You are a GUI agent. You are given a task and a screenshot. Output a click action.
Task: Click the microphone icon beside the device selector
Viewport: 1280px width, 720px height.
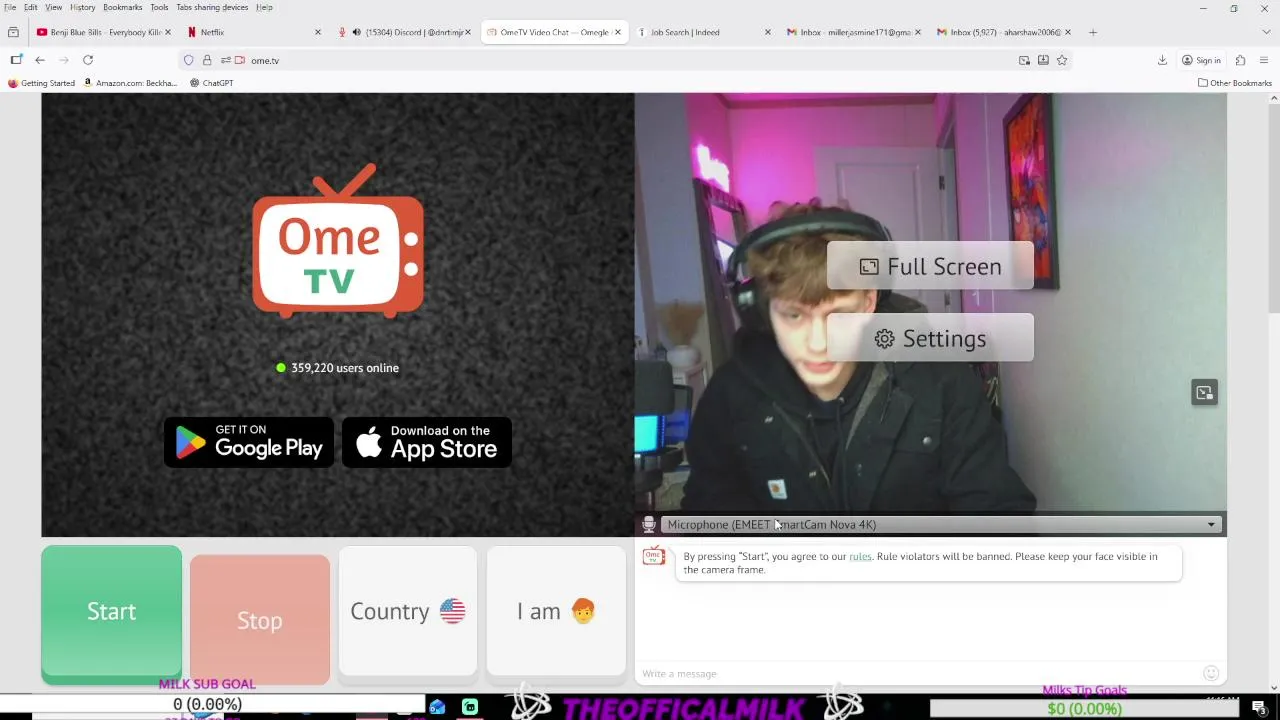pos(649,524)
